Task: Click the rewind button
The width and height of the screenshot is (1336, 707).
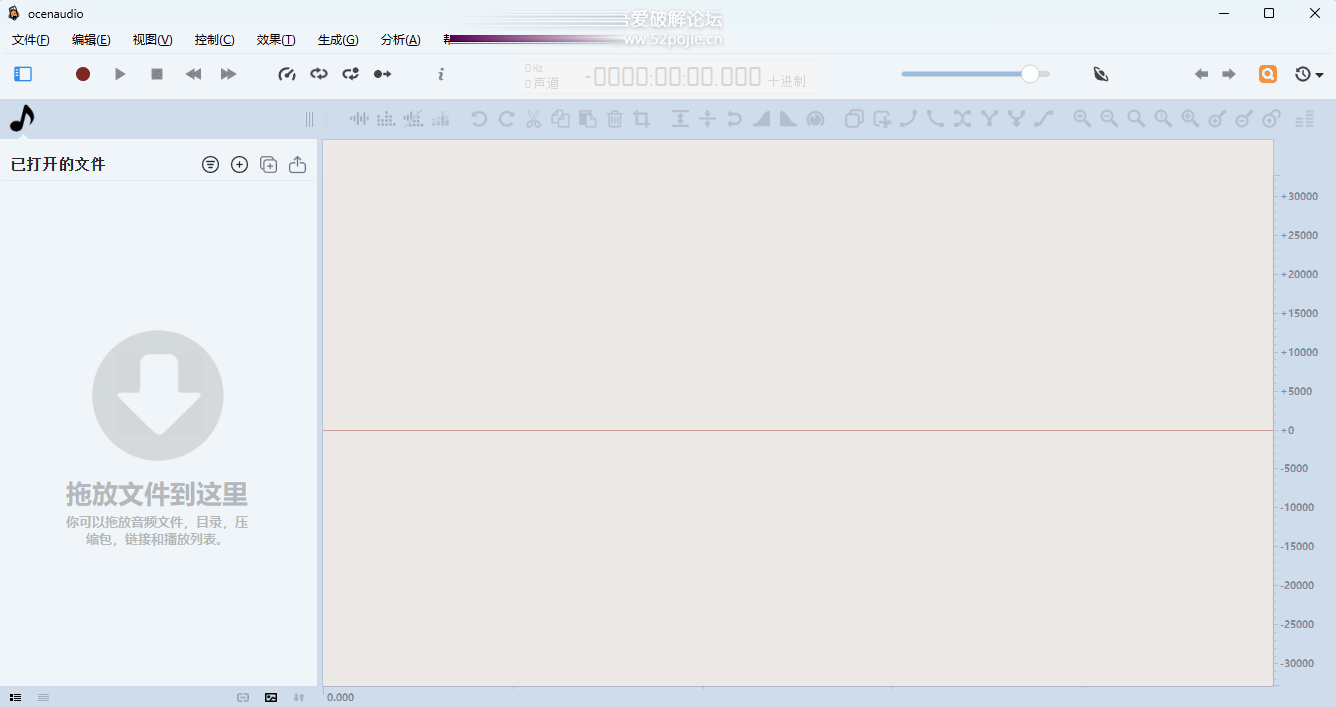Action: (x=194, y=74)
